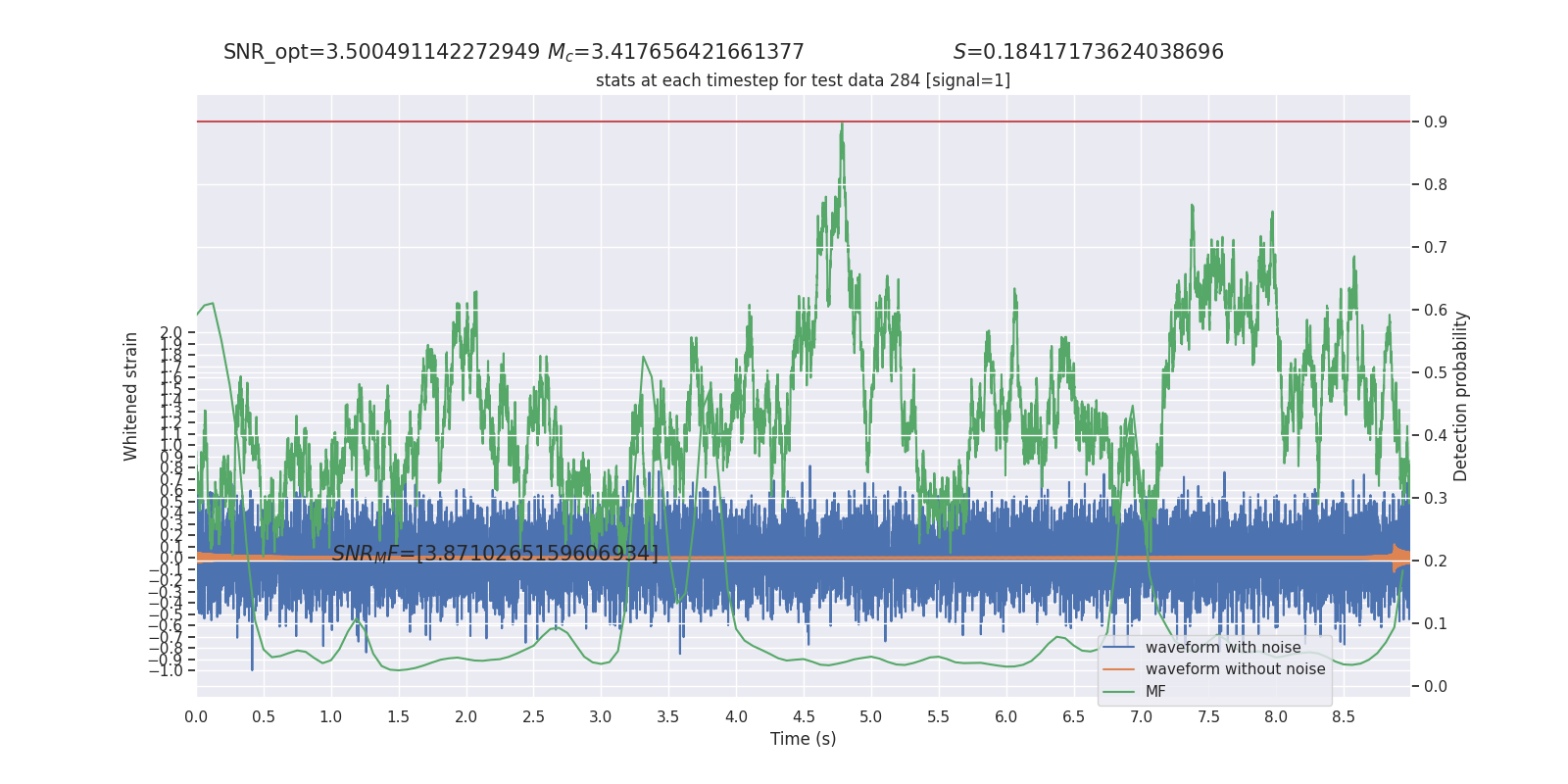This screenshot has width=1568, height=784.
Task: Click the 1.5 tick on the Time axis
Action: click(398, 717)
